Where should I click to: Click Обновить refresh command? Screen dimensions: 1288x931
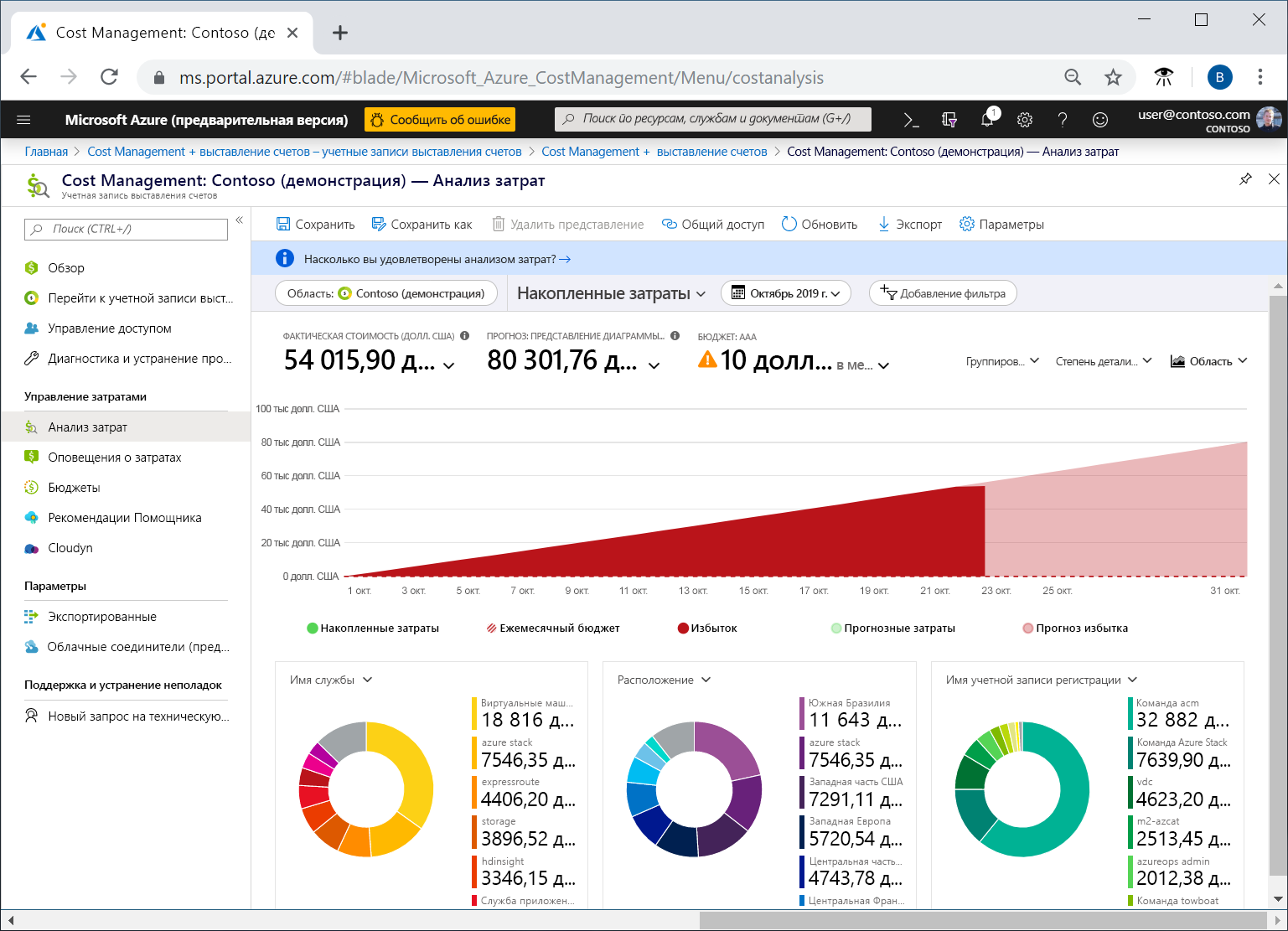(x=820, y=225)
